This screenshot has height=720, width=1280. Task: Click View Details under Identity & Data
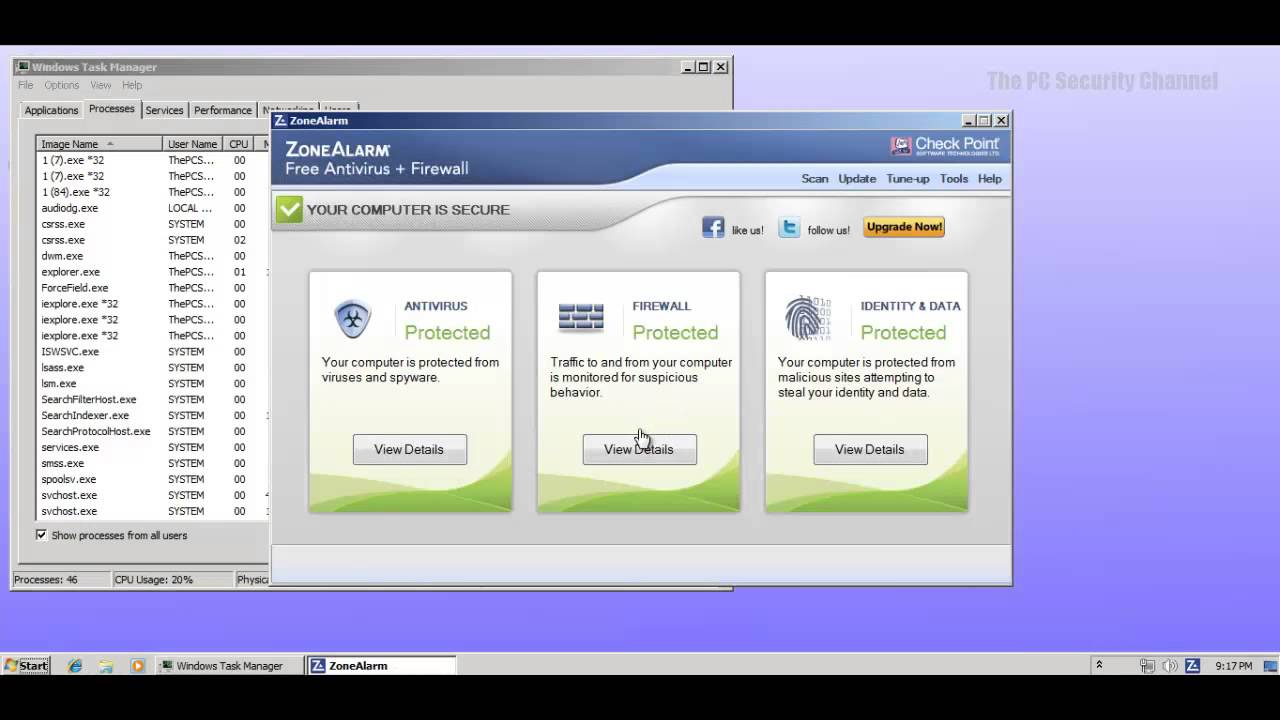tap(870, 449)
